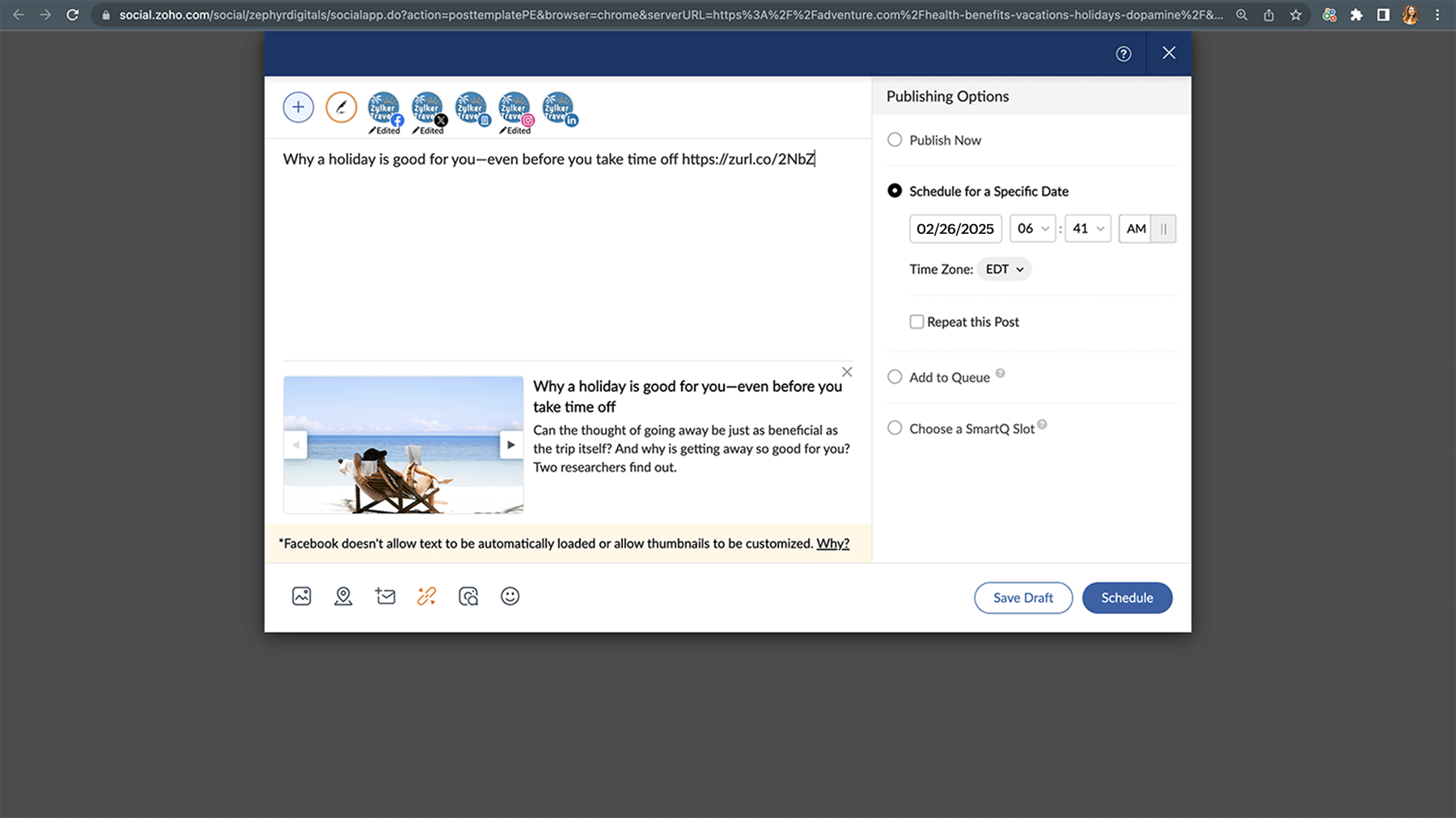Select the Facebook Zylker Travel profile
This screenshot has width=1456, height=818.
click(384, 108)
